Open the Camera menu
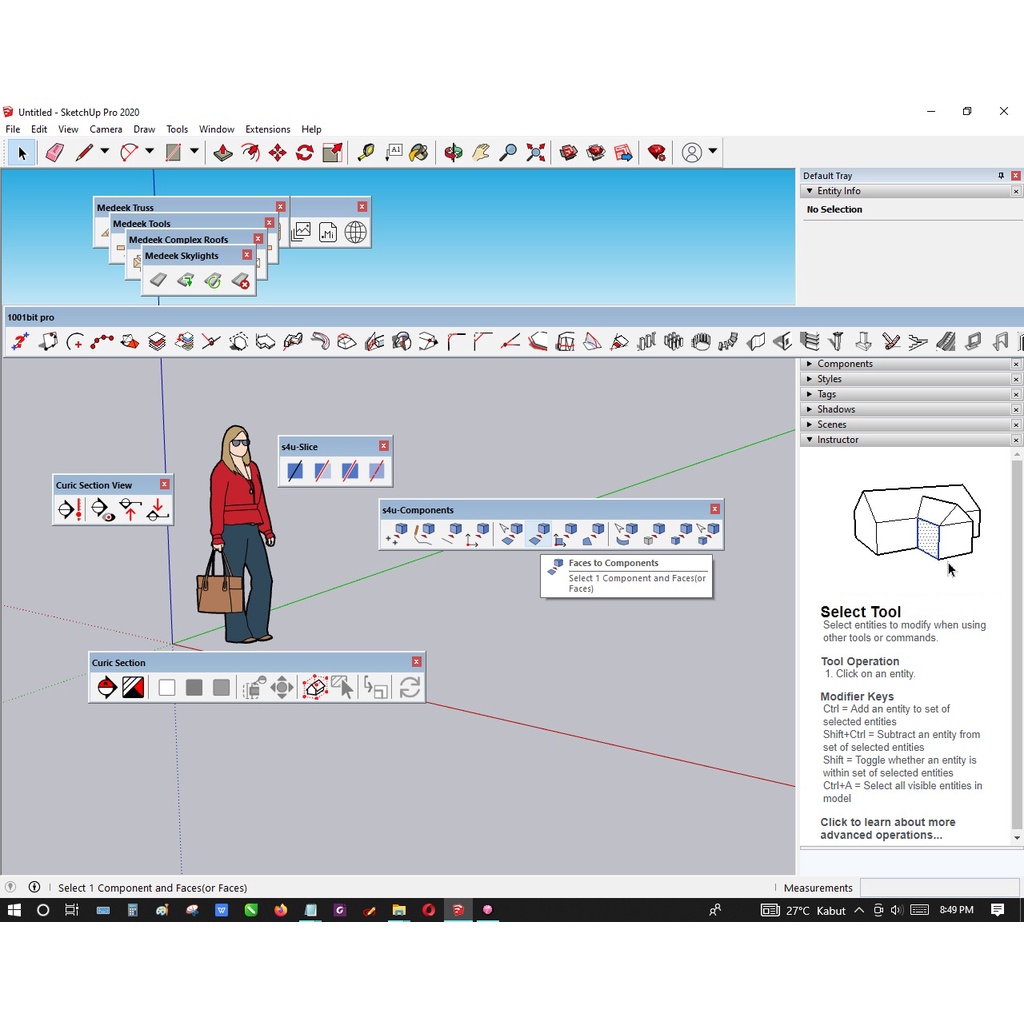 (x=106, y=129)
